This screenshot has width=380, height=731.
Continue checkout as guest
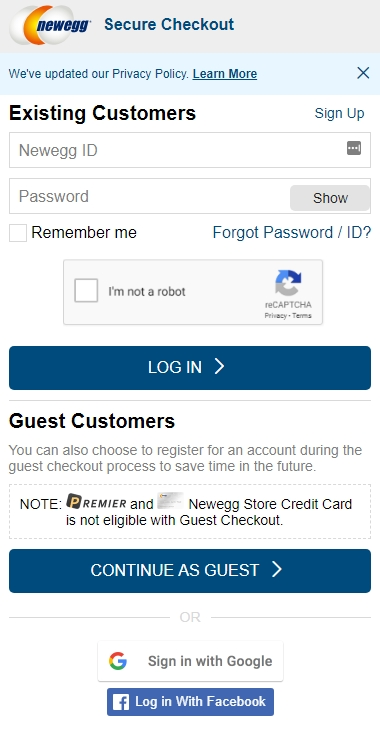pyautogui.click(x=190, y=571)
